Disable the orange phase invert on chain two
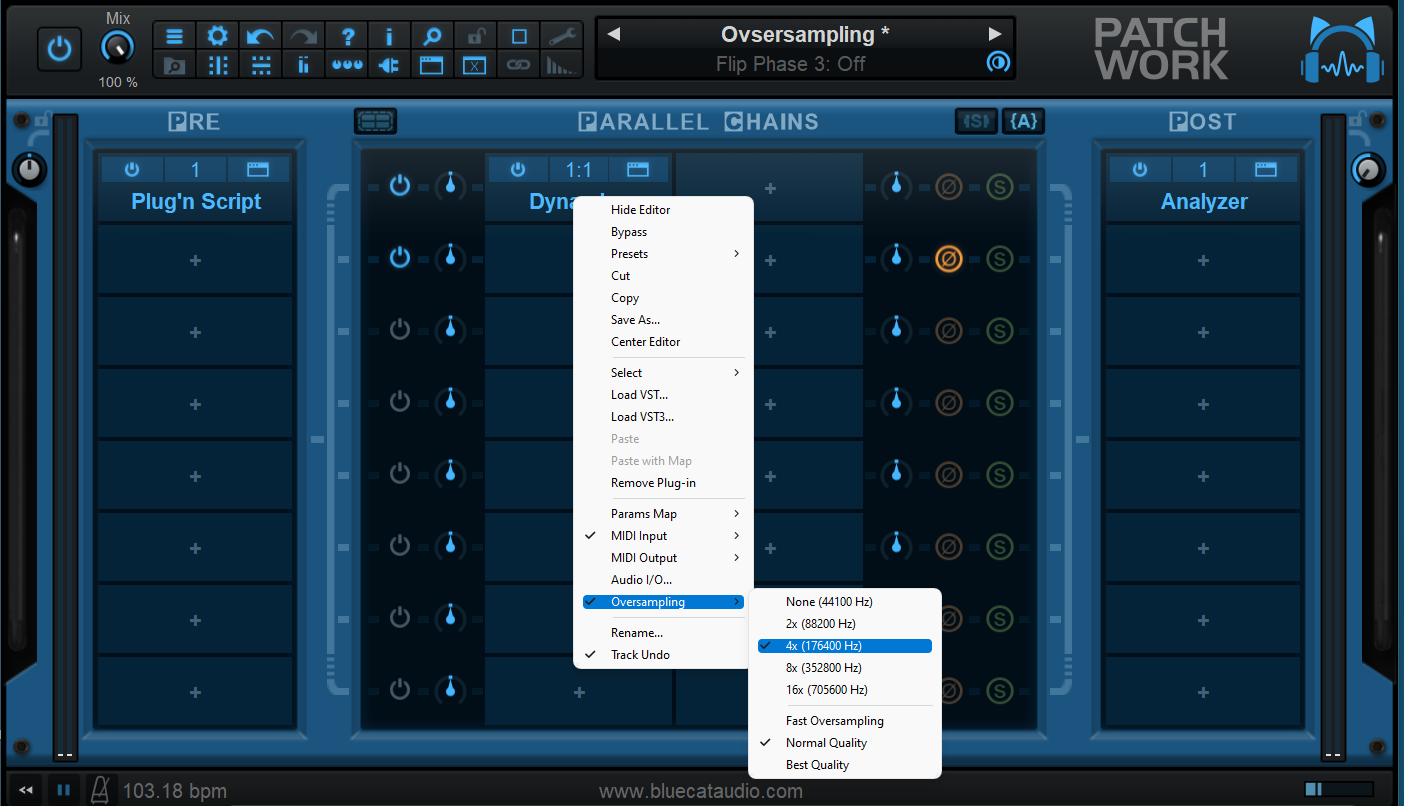Screen dimensions: 1404x806 click(x=948, y=259)
